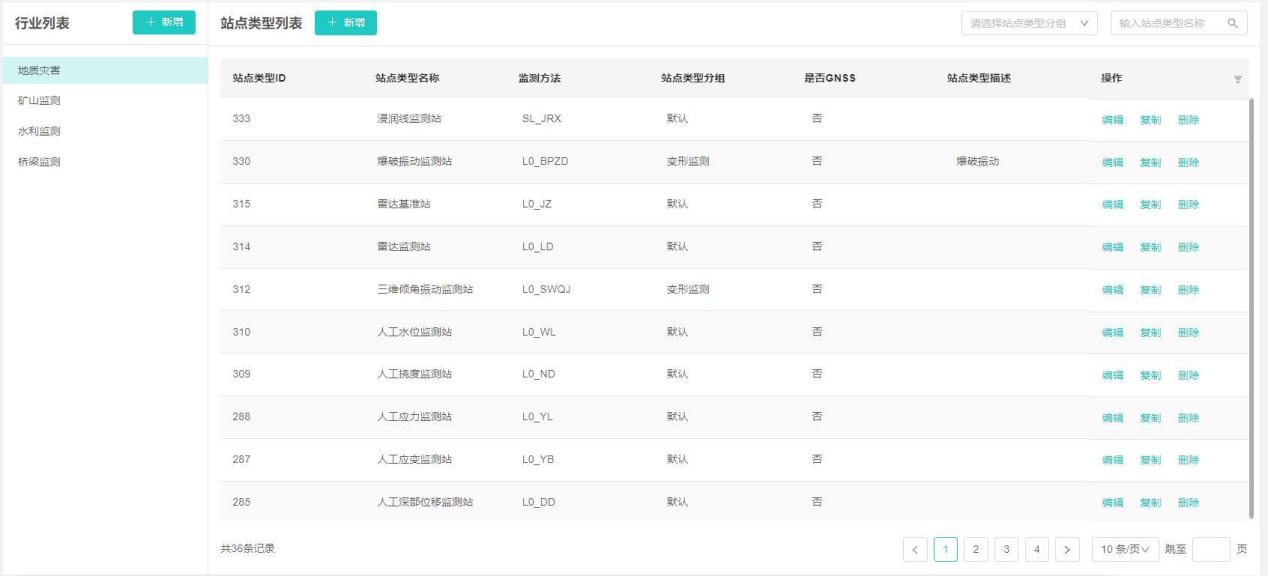Edit the 浸润线监测站 row via 编辑
The width and height of the screenshot is (1268, 576).
1112,120
